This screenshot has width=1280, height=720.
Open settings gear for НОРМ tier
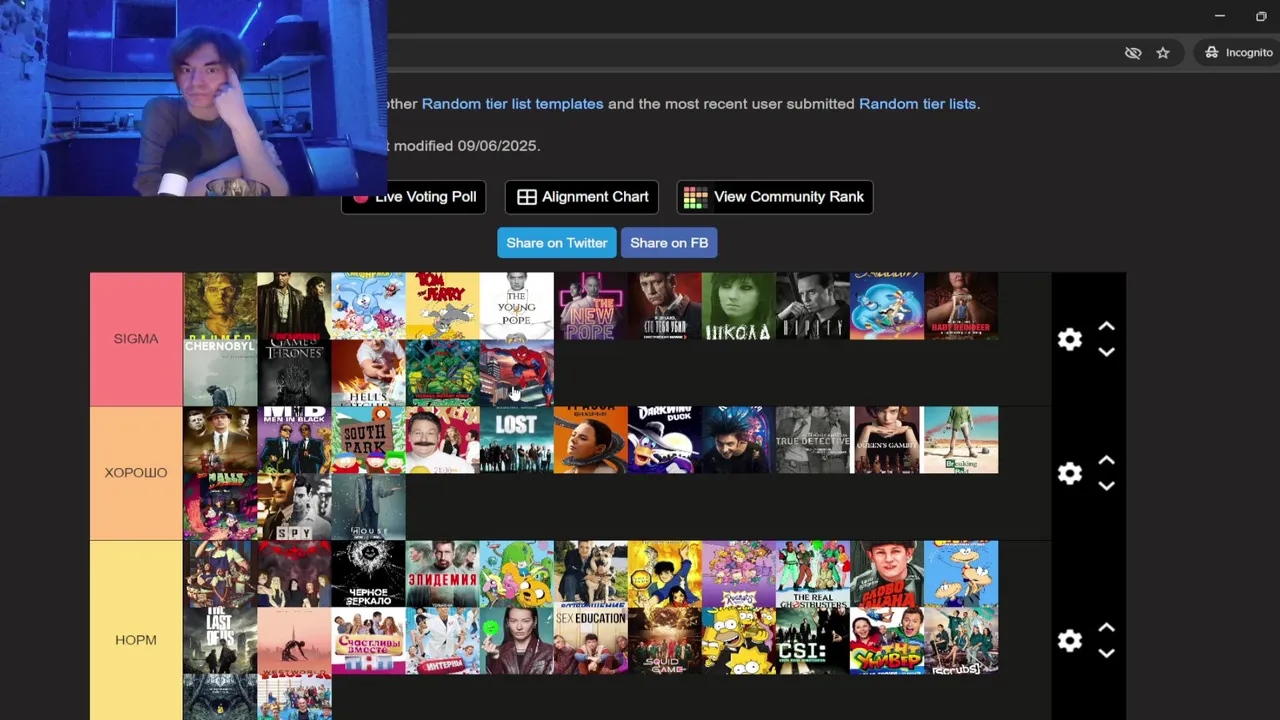[x=1070, y=640]
